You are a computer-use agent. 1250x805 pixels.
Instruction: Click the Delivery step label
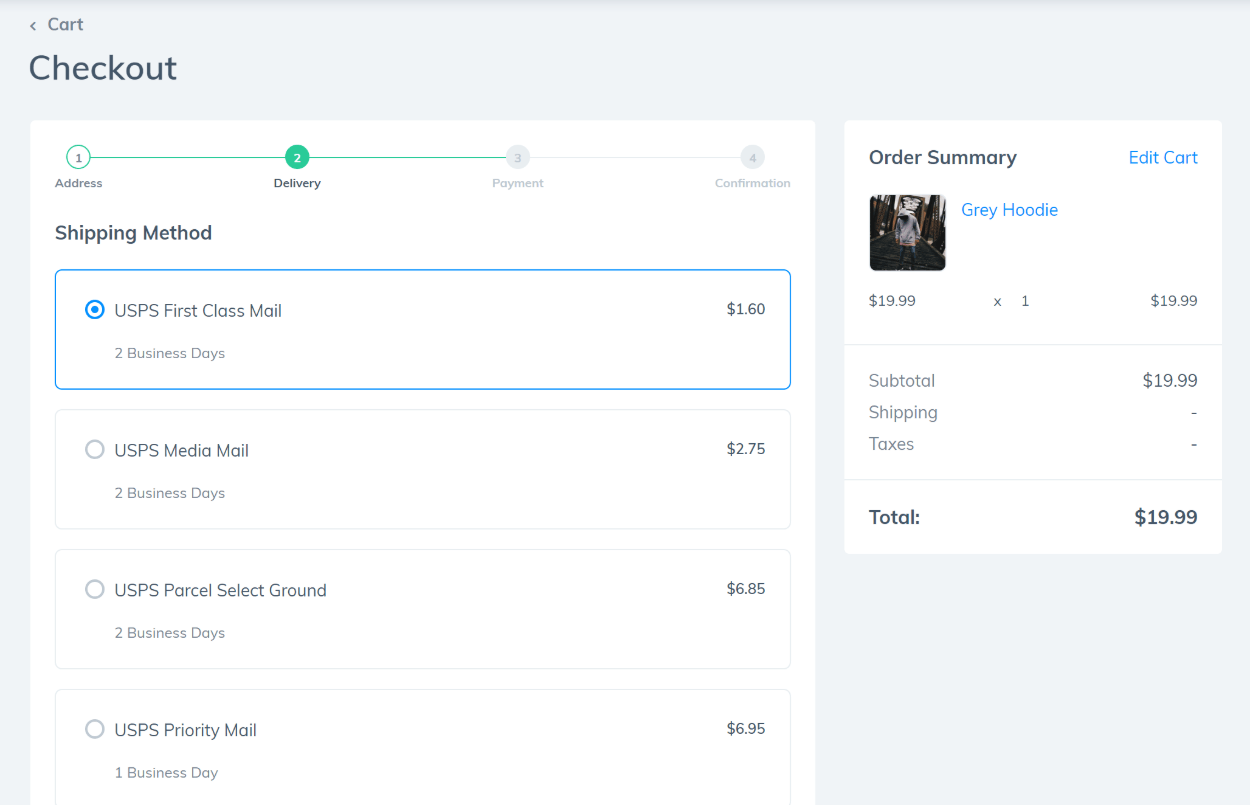pos(297,183)
